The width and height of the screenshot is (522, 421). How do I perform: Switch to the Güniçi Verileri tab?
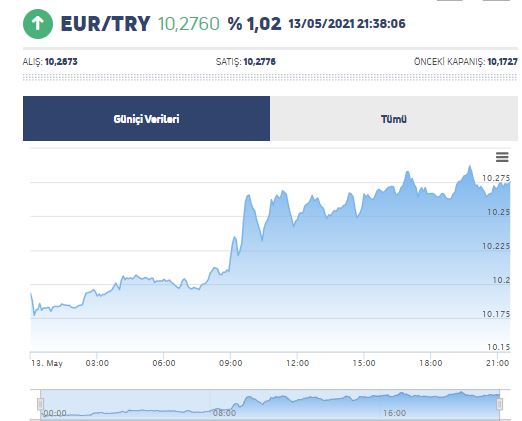coord(146,119)
